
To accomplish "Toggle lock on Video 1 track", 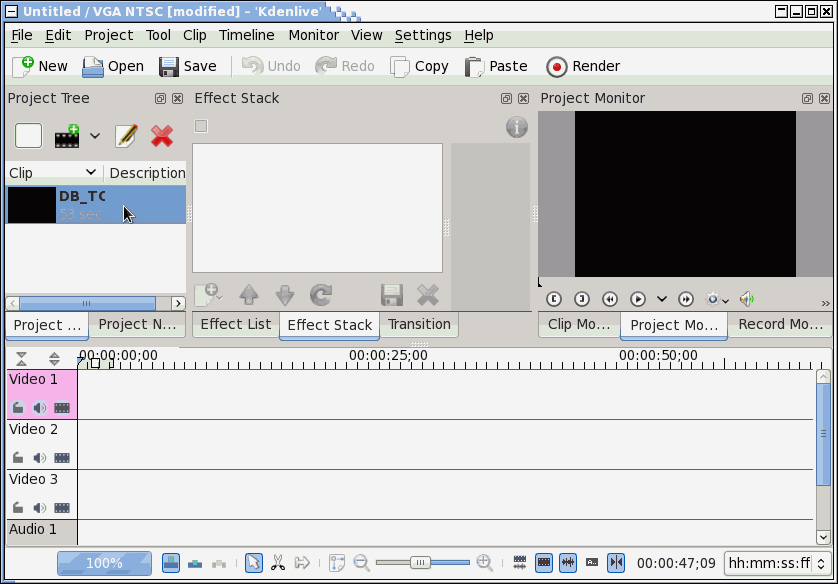I will pyautogui.click(x=18, y=408).
